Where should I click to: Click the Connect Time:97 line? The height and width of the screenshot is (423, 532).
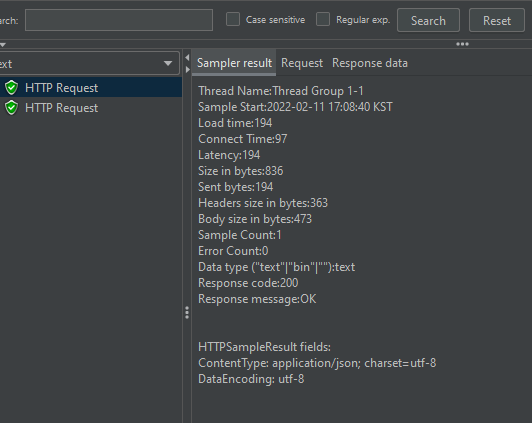(243, 139)
